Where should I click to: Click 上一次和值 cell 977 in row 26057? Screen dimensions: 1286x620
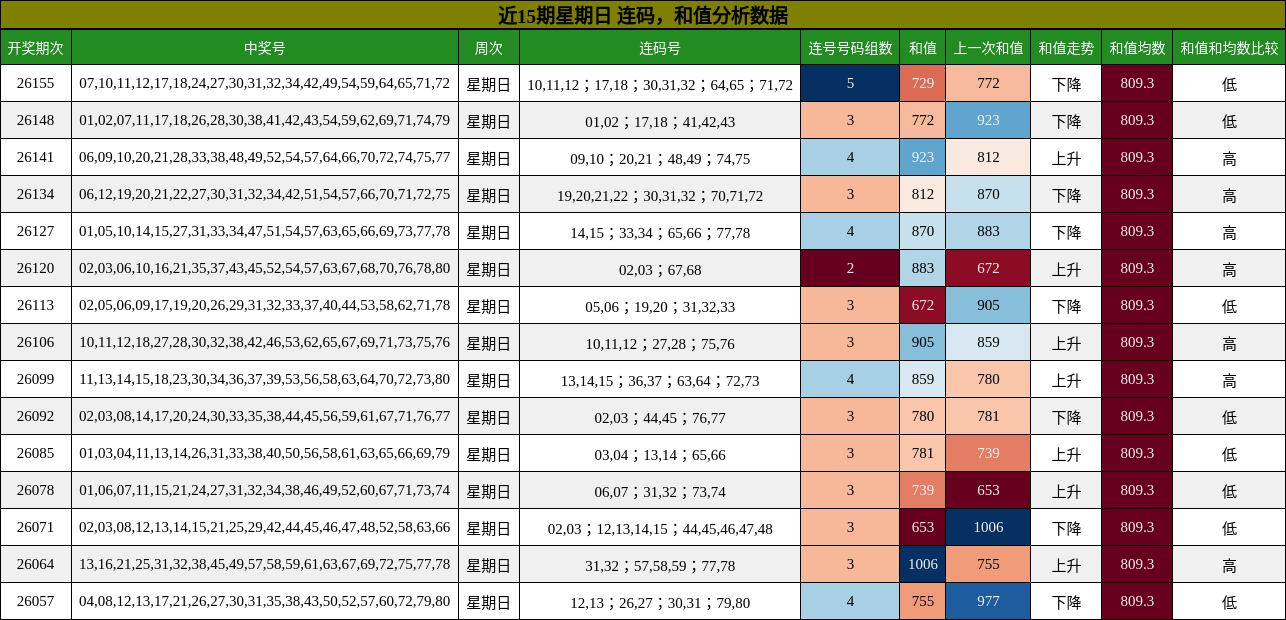(x=988, y=602)
